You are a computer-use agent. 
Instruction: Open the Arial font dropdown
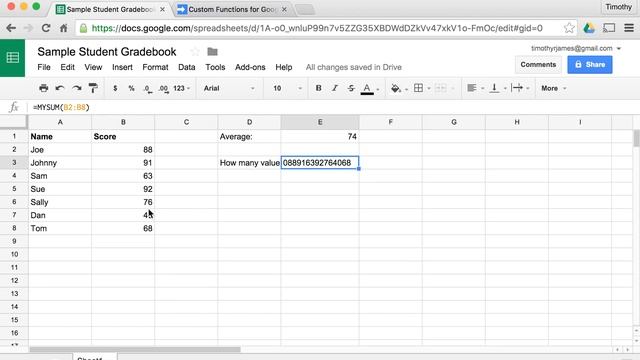point(229,88)
